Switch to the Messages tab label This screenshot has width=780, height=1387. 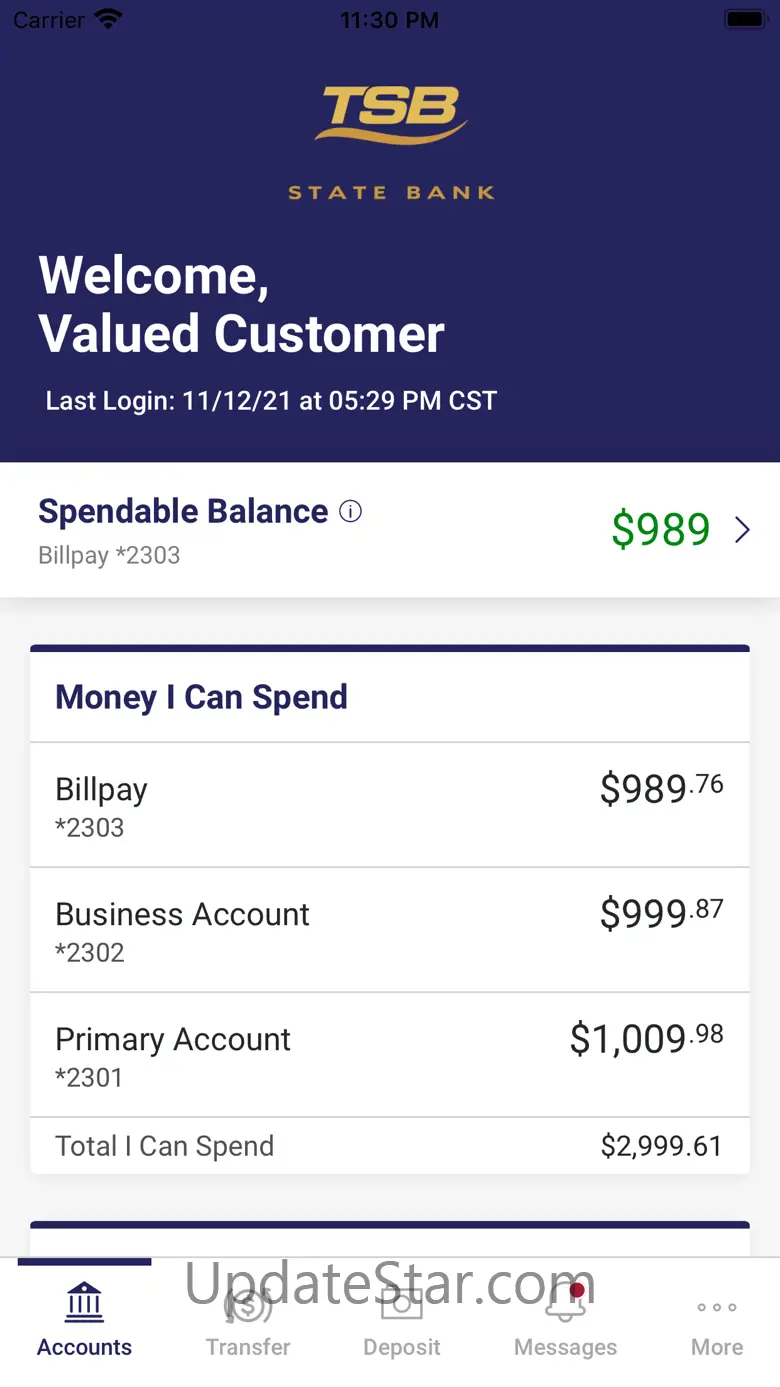pyautogui.click(x=565, y=1347)
